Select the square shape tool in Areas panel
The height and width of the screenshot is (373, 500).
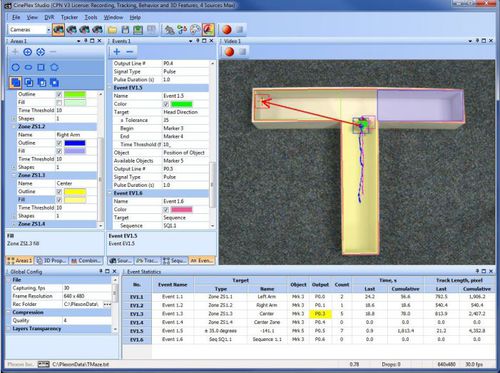pyautogui.click(x=41, y=67)
